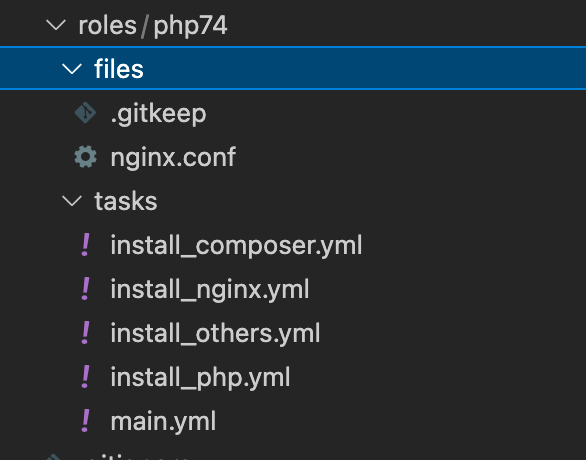The width and height of the screenshot is (586, 460).
Task: Open the install_others.yml file
Action: coord(215,333)
